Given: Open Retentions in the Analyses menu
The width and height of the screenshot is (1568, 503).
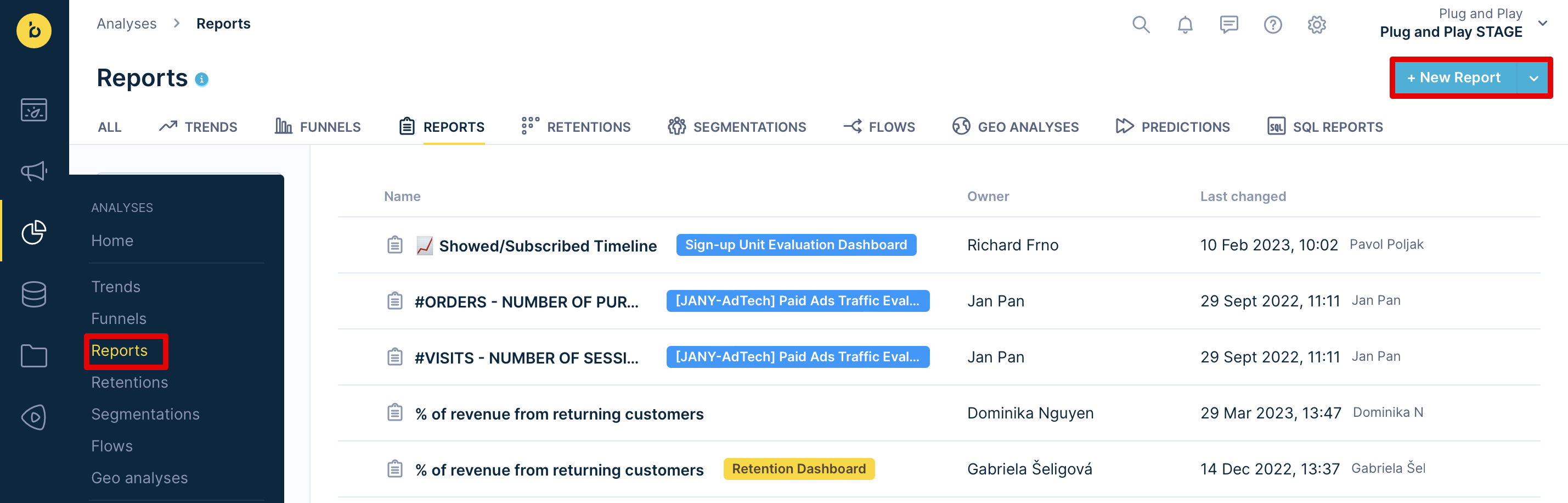Looking at the screenshot, I should [x=129, y=382].
